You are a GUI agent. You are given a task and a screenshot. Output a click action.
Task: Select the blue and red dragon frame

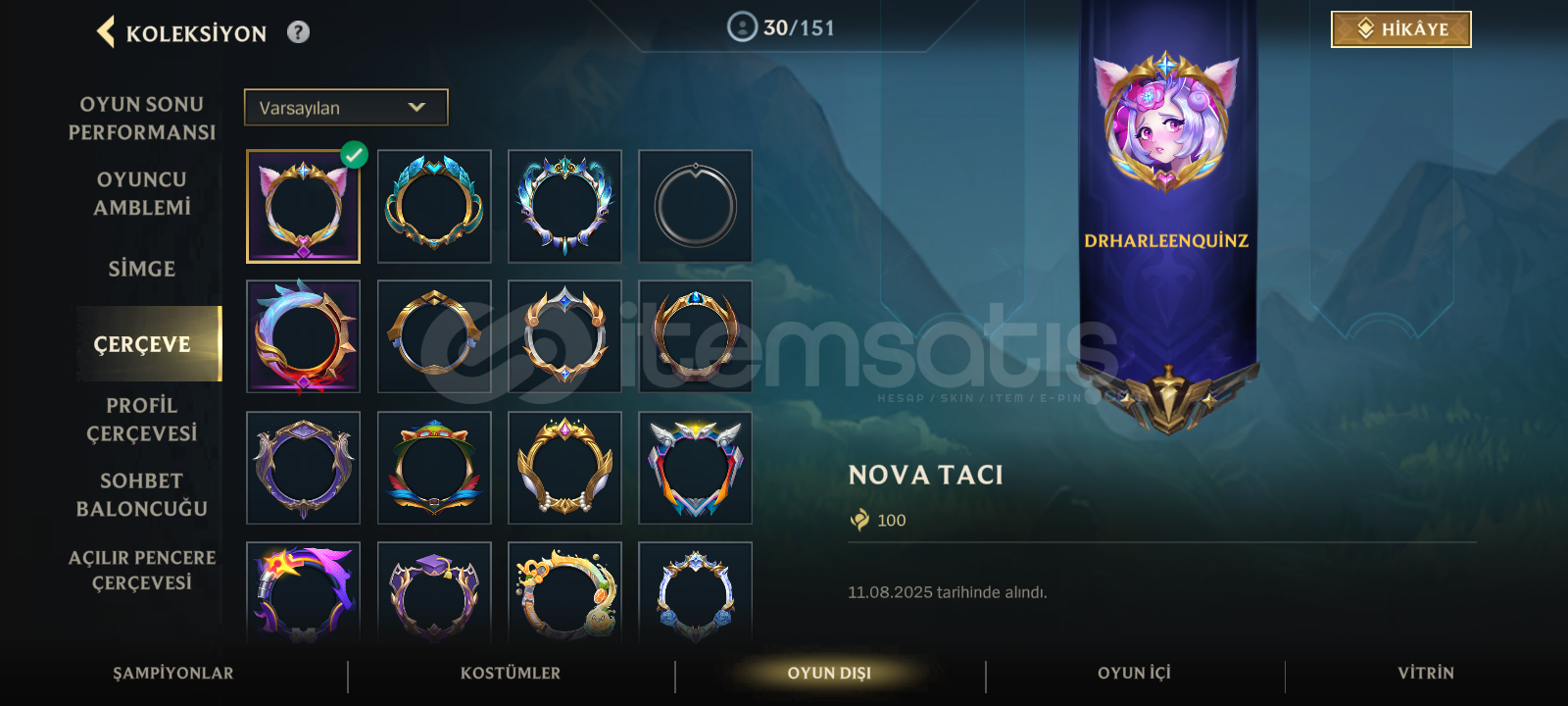point(303,336)
